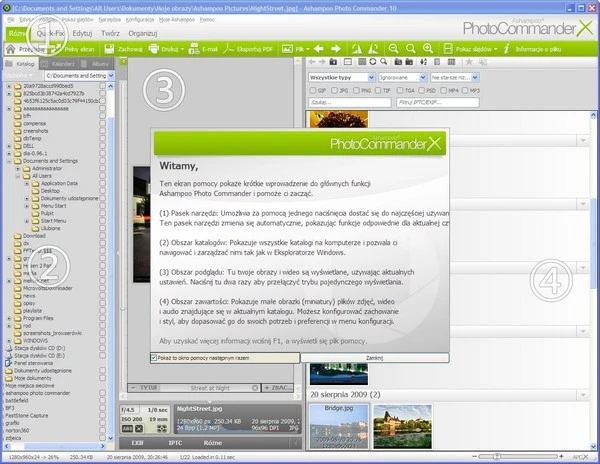The width and height of the screenshot is (600, 464).
Task: Expand the Documents and Settings tree node
Action: tap(9, 161)
